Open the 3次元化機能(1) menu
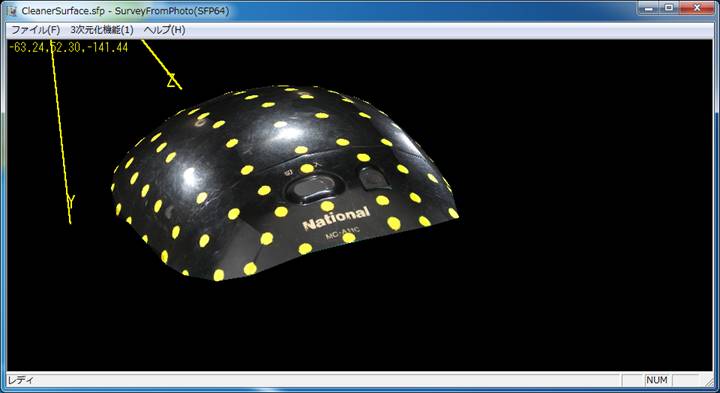 (101, 30)
